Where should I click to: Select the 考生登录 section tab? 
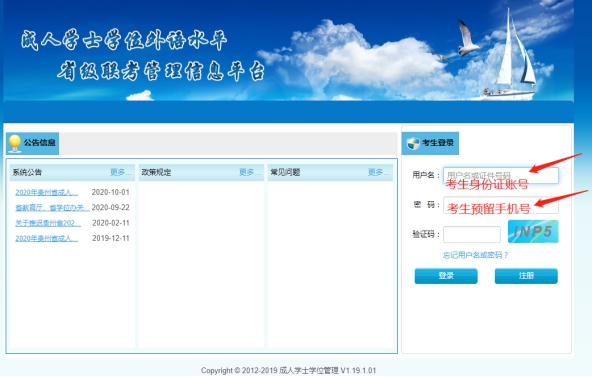(430, 143)
